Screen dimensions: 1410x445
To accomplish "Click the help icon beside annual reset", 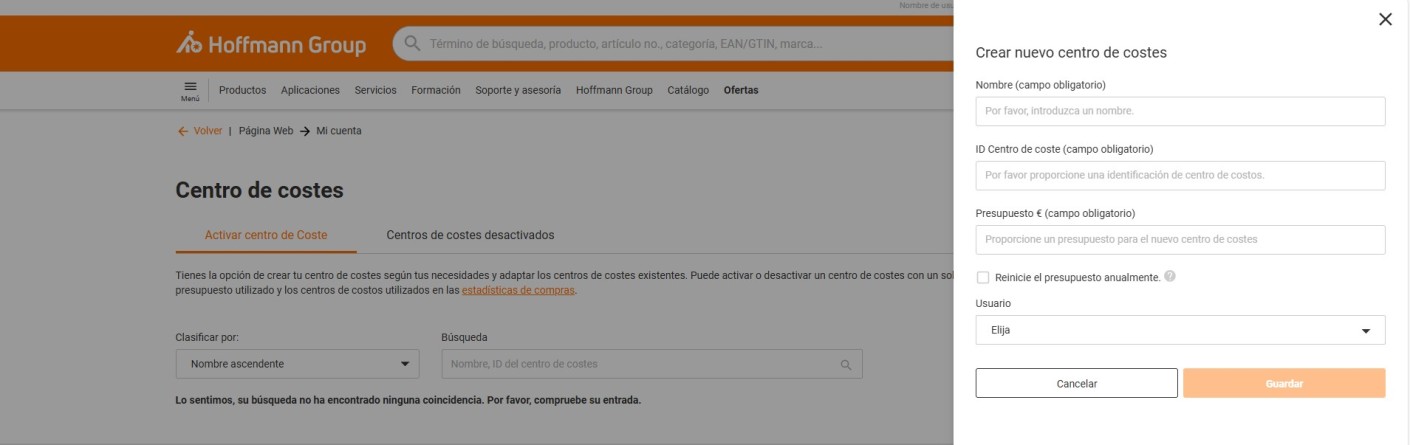I will click(x=1170, y=278).
